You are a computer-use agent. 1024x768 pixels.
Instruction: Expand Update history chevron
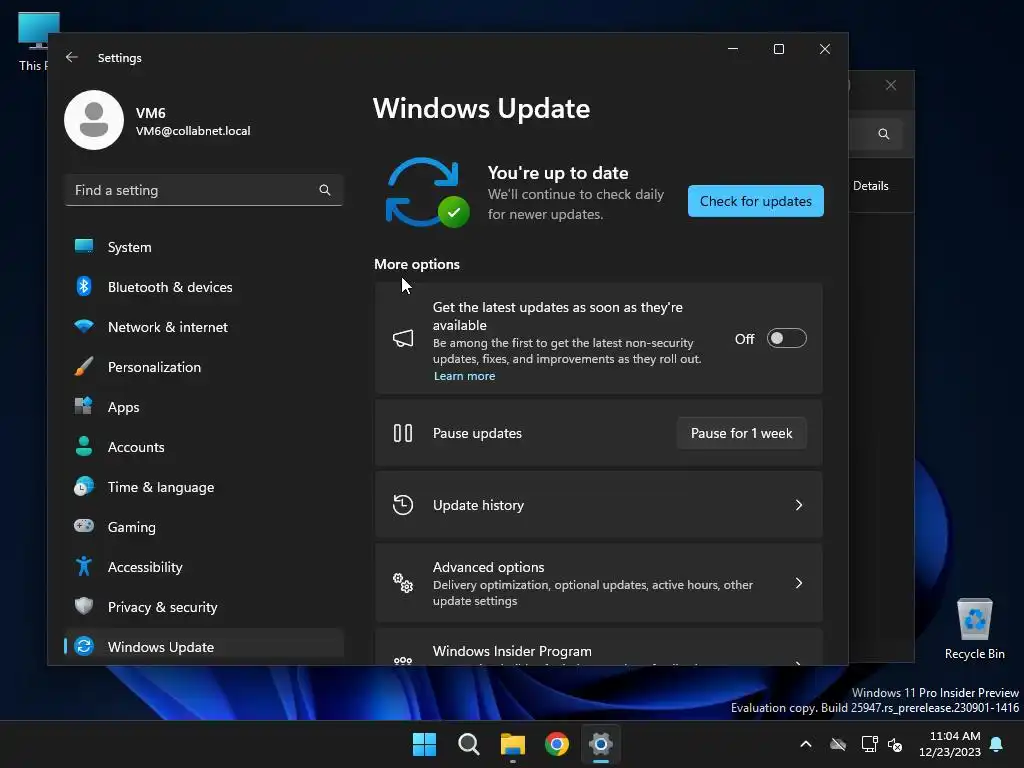[x=799, y=505]
